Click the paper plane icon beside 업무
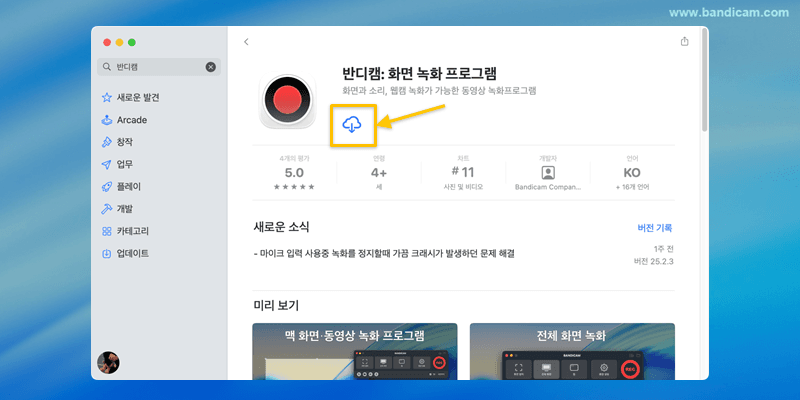This screenshot has height=400, width=800. (107, 164)
